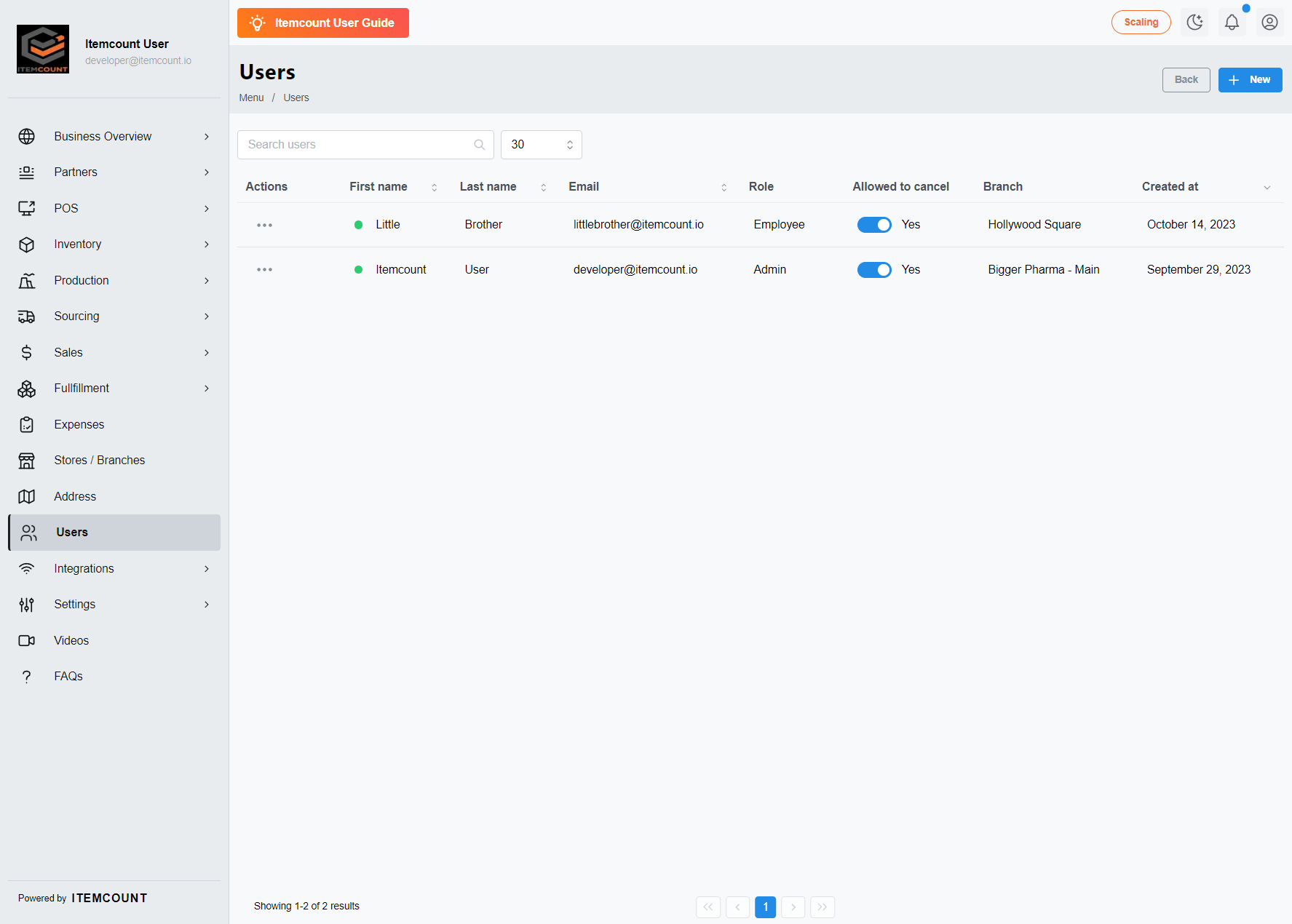The image size is (1292, 924).
Task: Select page 1 in pagination
Action: tap(765, 907)
